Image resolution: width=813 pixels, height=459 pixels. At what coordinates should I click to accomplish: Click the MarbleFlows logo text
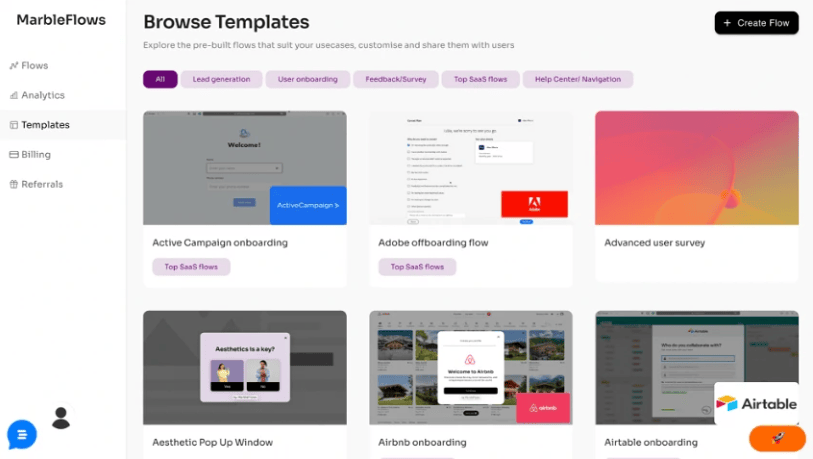click(x=61, y=20)
